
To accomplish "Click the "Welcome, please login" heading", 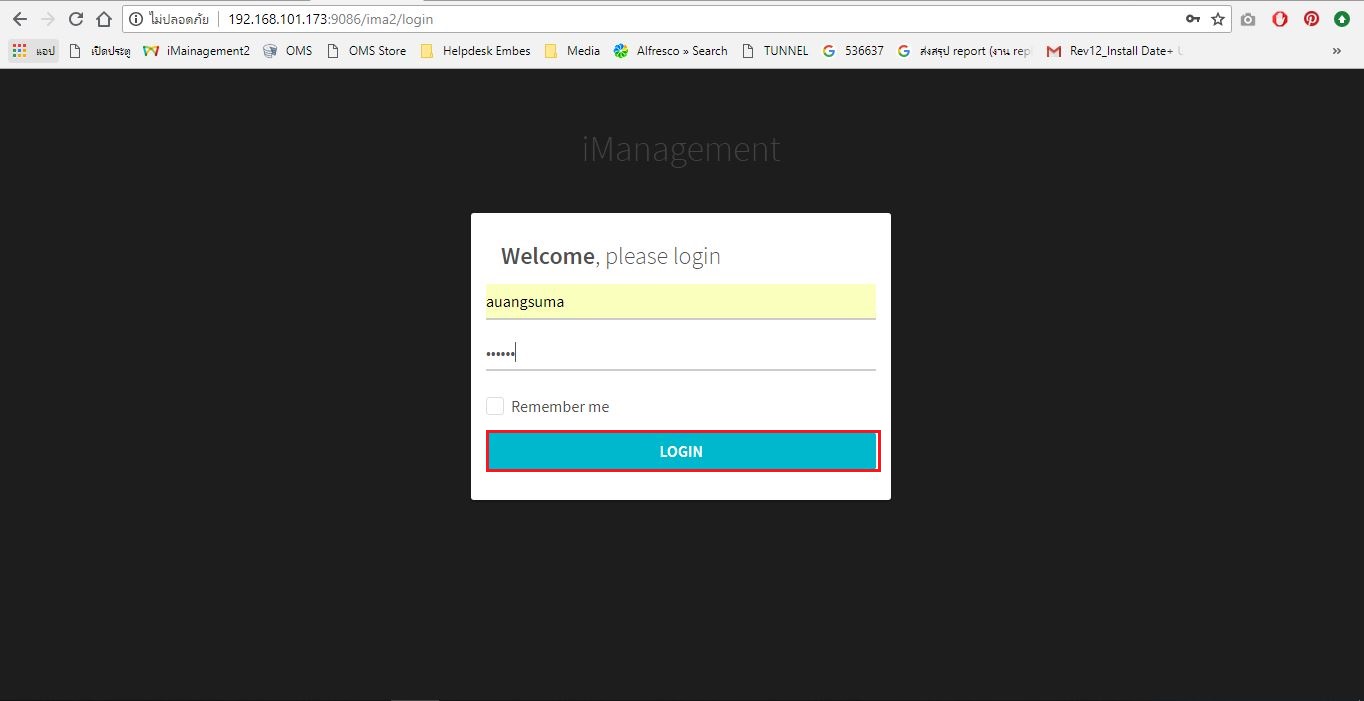I will tap(611, 256).
